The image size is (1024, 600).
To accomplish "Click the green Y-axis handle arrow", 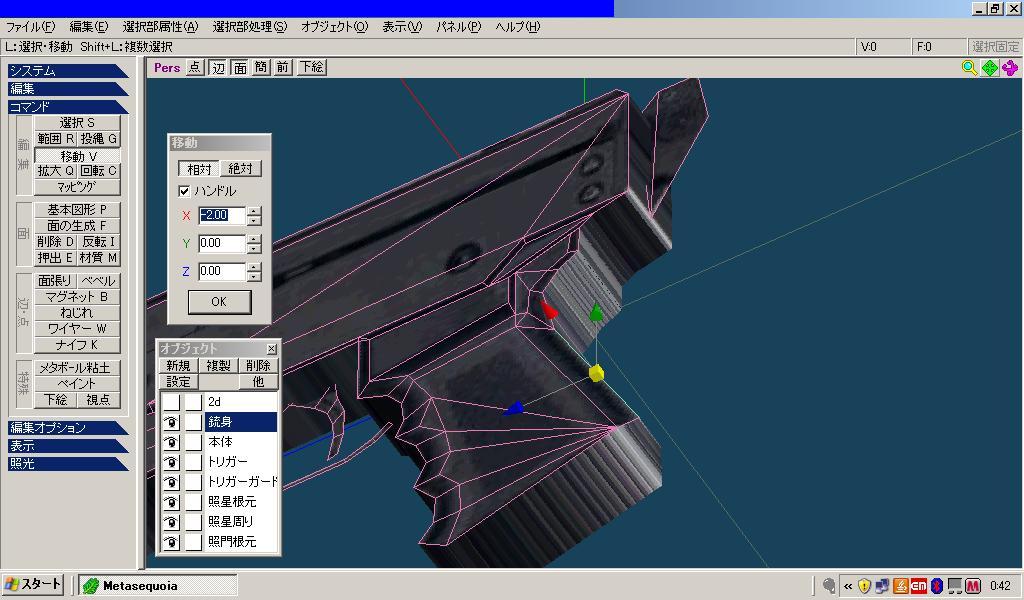I will click(x=596, y=313).
